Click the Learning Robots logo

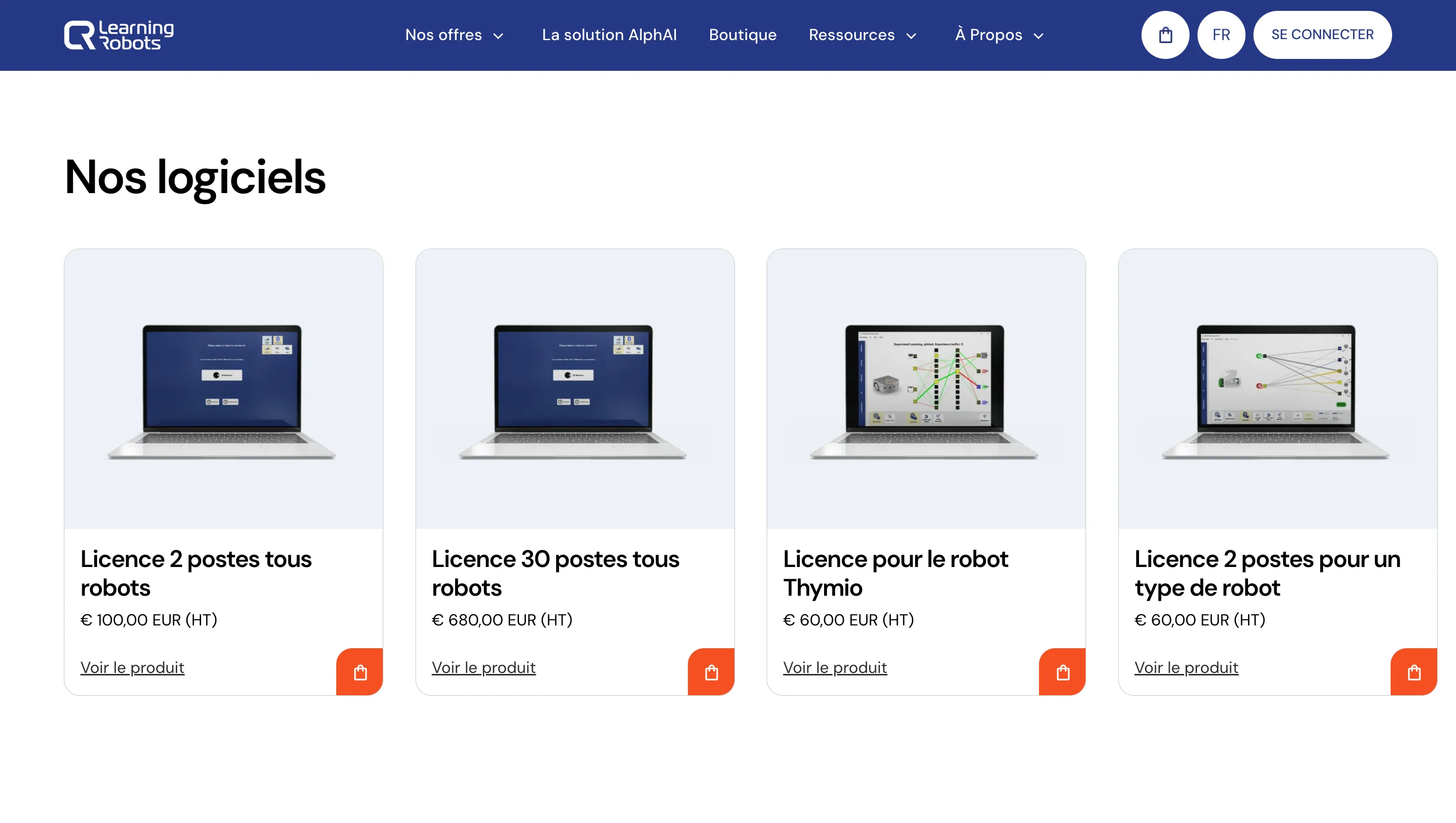(x=119, y=35)
